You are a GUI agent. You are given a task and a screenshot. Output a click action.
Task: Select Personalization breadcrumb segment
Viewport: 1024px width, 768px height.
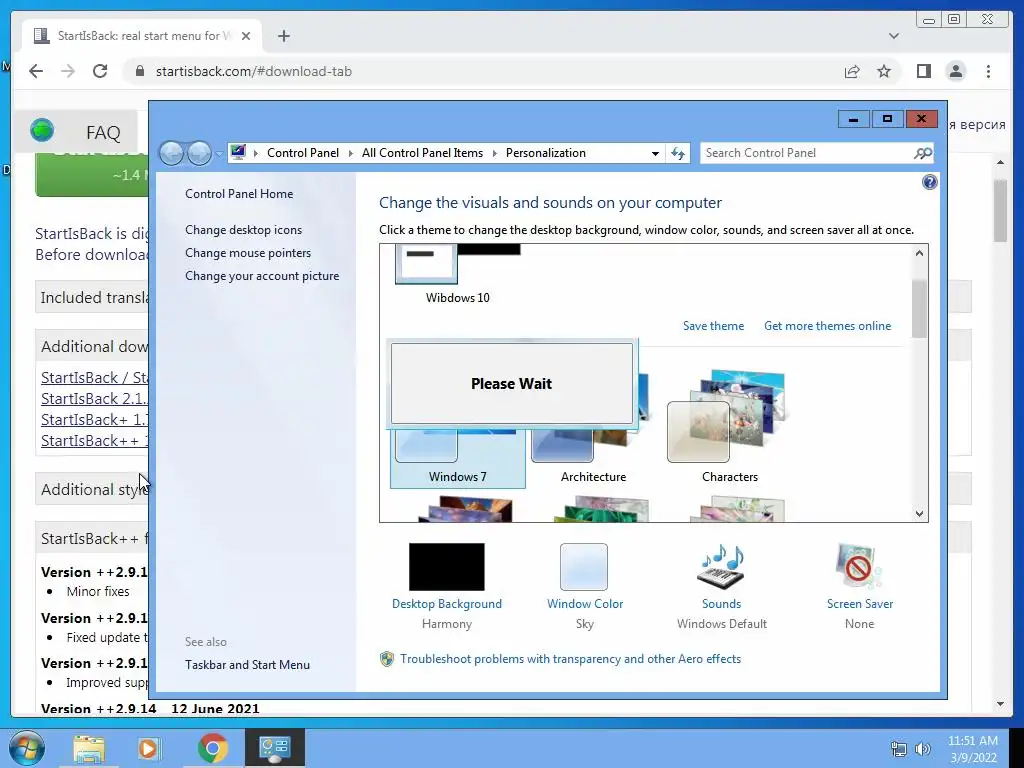pyautogui.click(x=546, y=153)
